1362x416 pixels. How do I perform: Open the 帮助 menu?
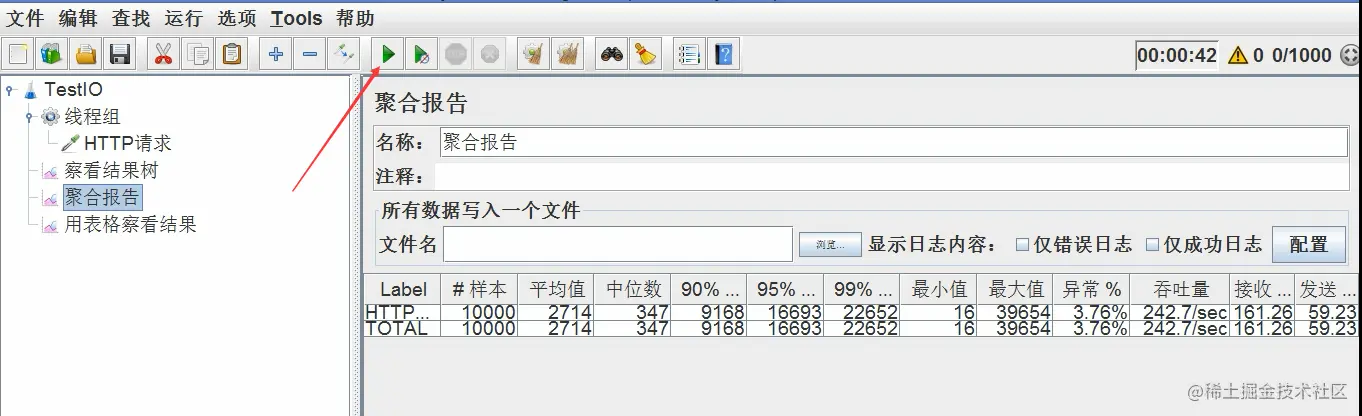[x=355, y=18]
